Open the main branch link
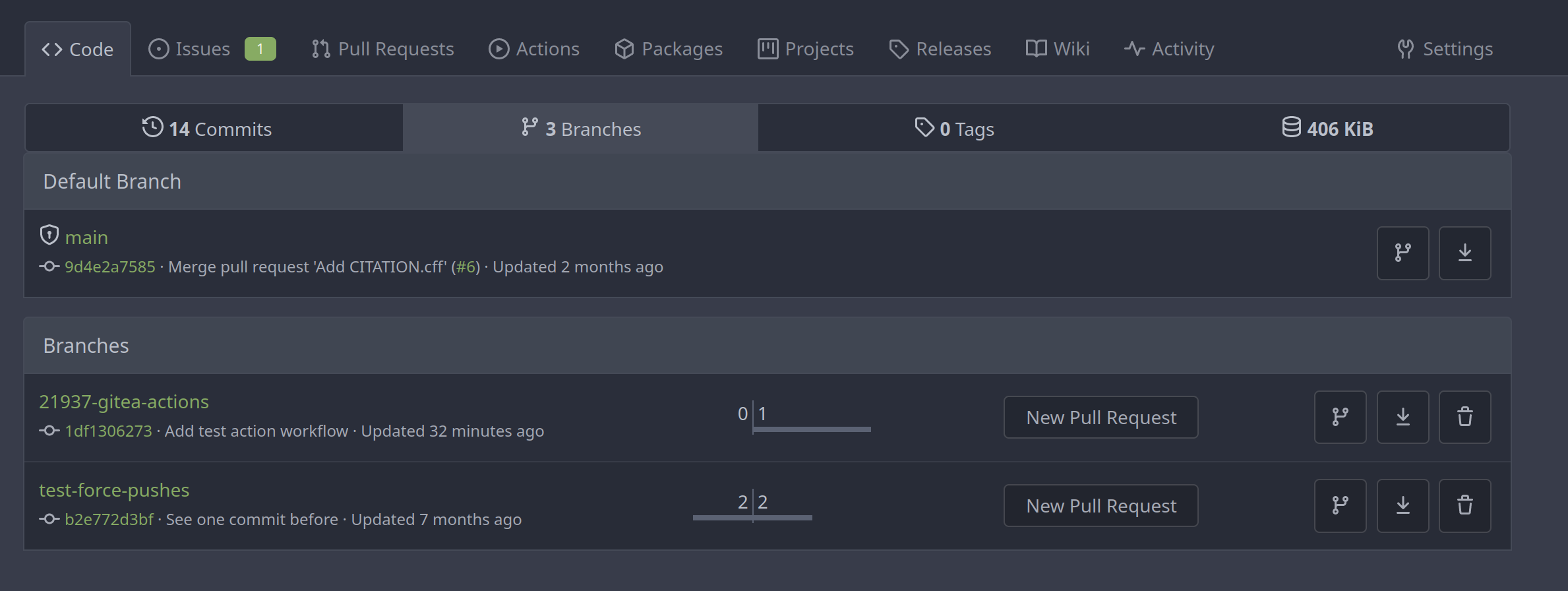The width and height of the screenshot is (1568, 591). [86, 237]
